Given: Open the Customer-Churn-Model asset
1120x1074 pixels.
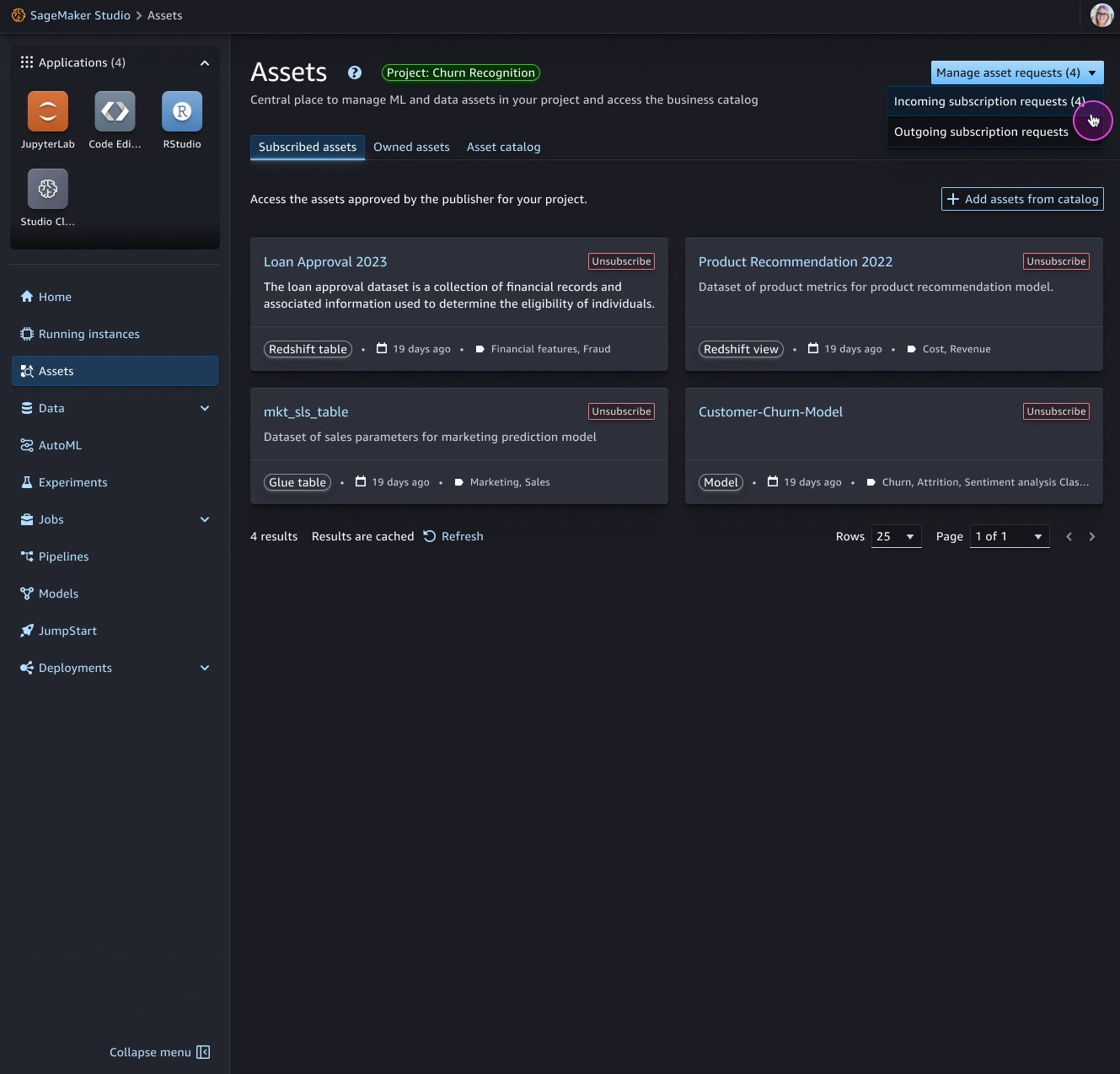Looking at the screenshot, I should pos(771,411).
